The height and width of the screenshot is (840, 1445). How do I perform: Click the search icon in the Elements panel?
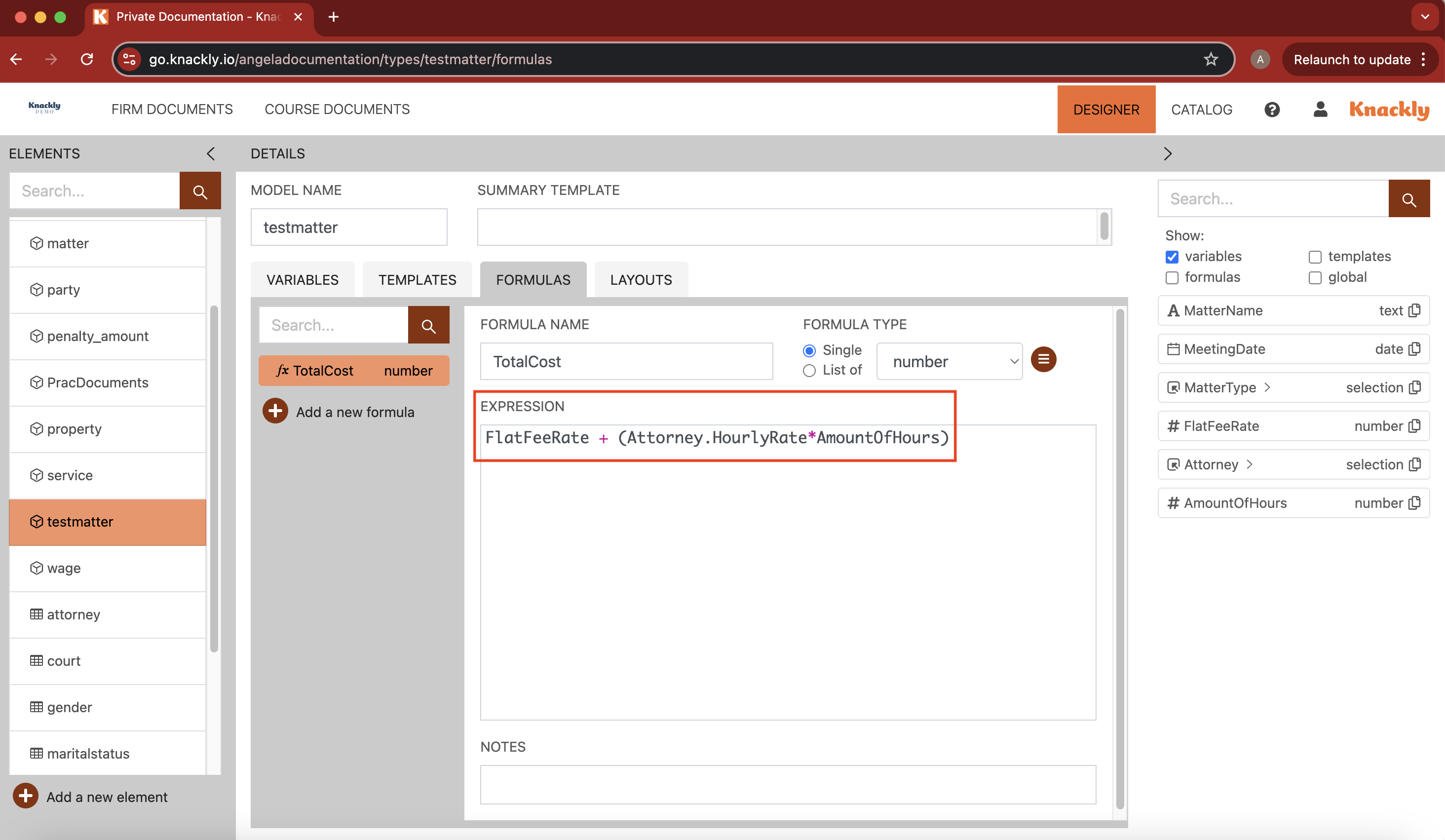[x=200, y=191]
